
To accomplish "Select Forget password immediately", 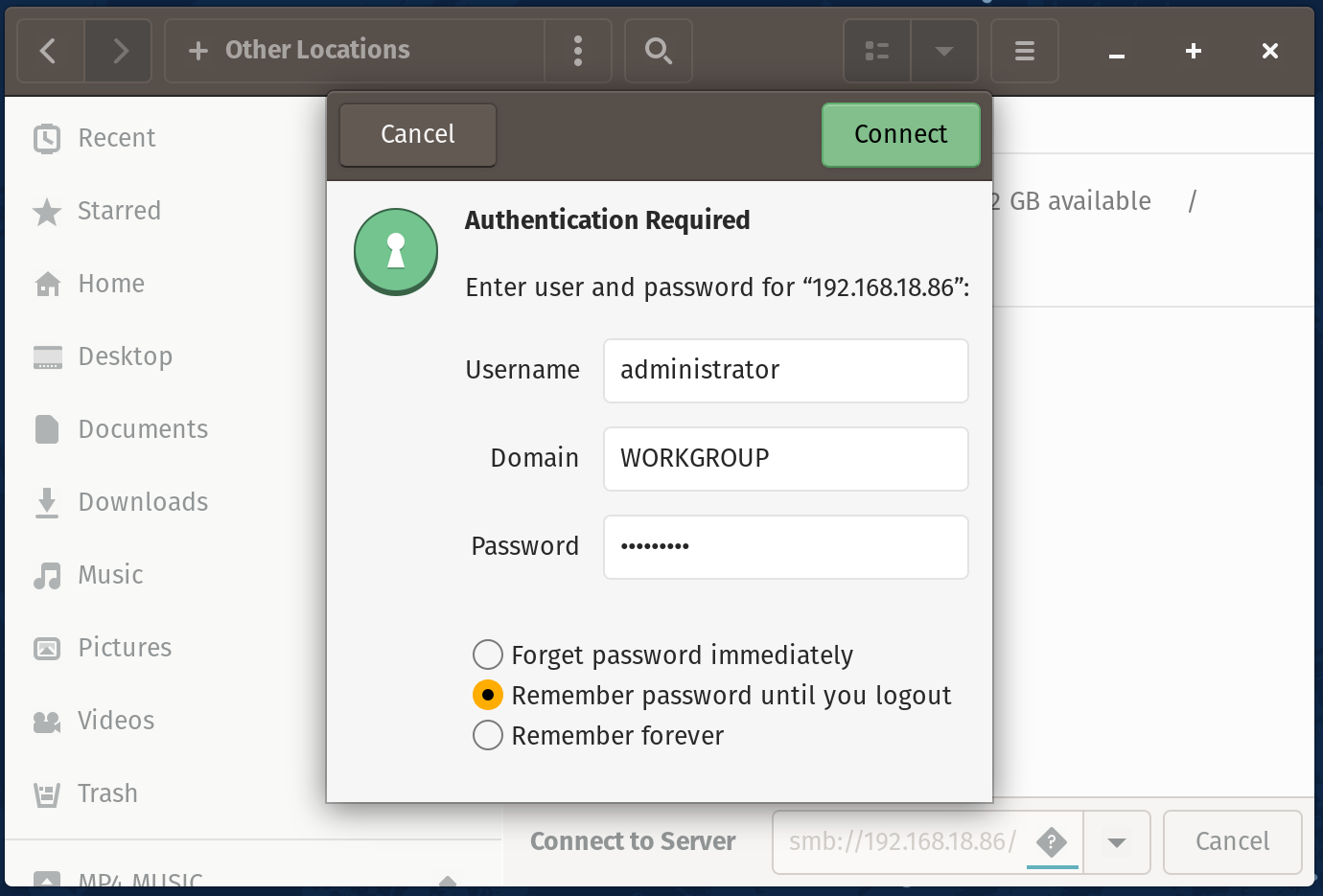I will 488,655.
